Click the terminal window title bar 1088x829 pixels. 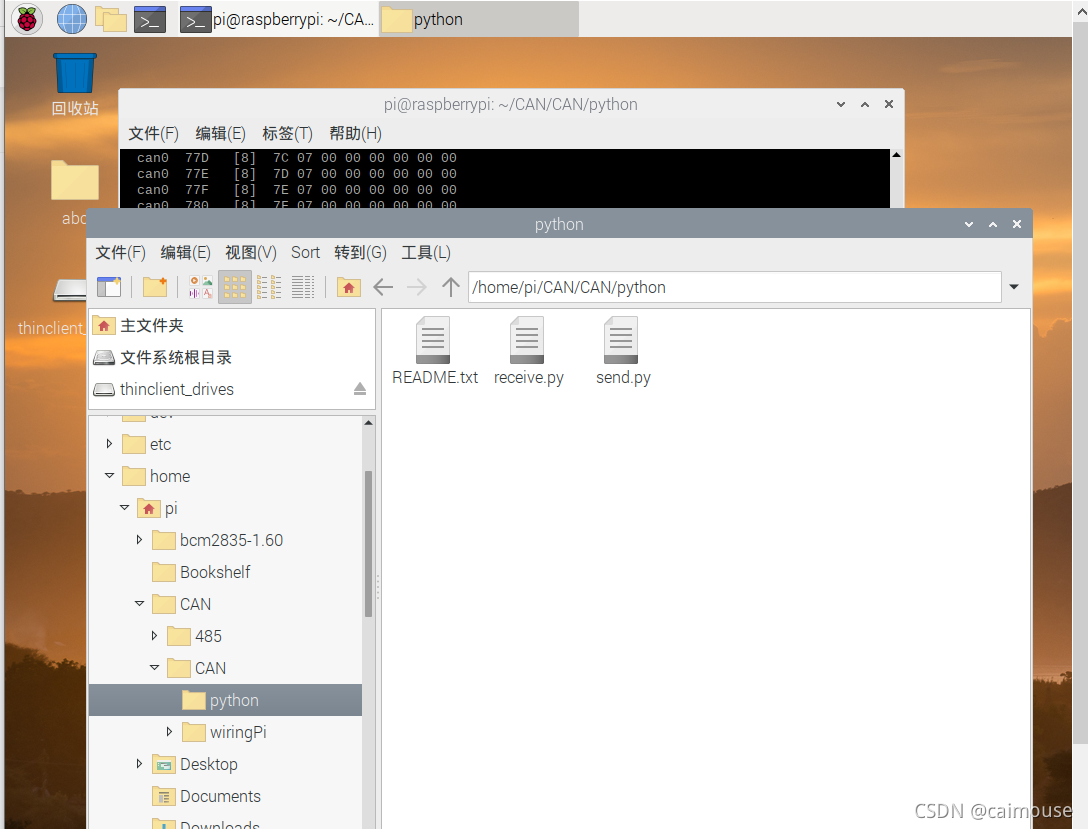click(x=511, y=104)
